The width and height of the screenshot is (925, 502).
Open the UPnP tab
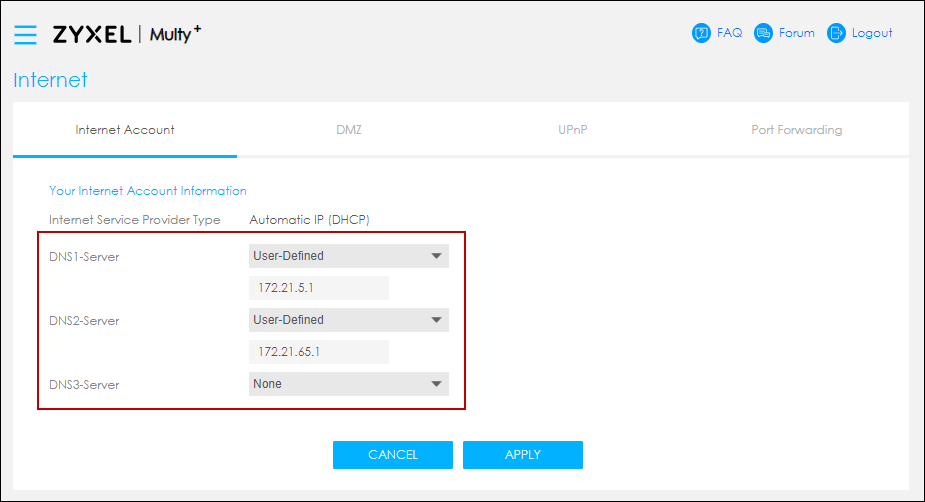[573, 130]
